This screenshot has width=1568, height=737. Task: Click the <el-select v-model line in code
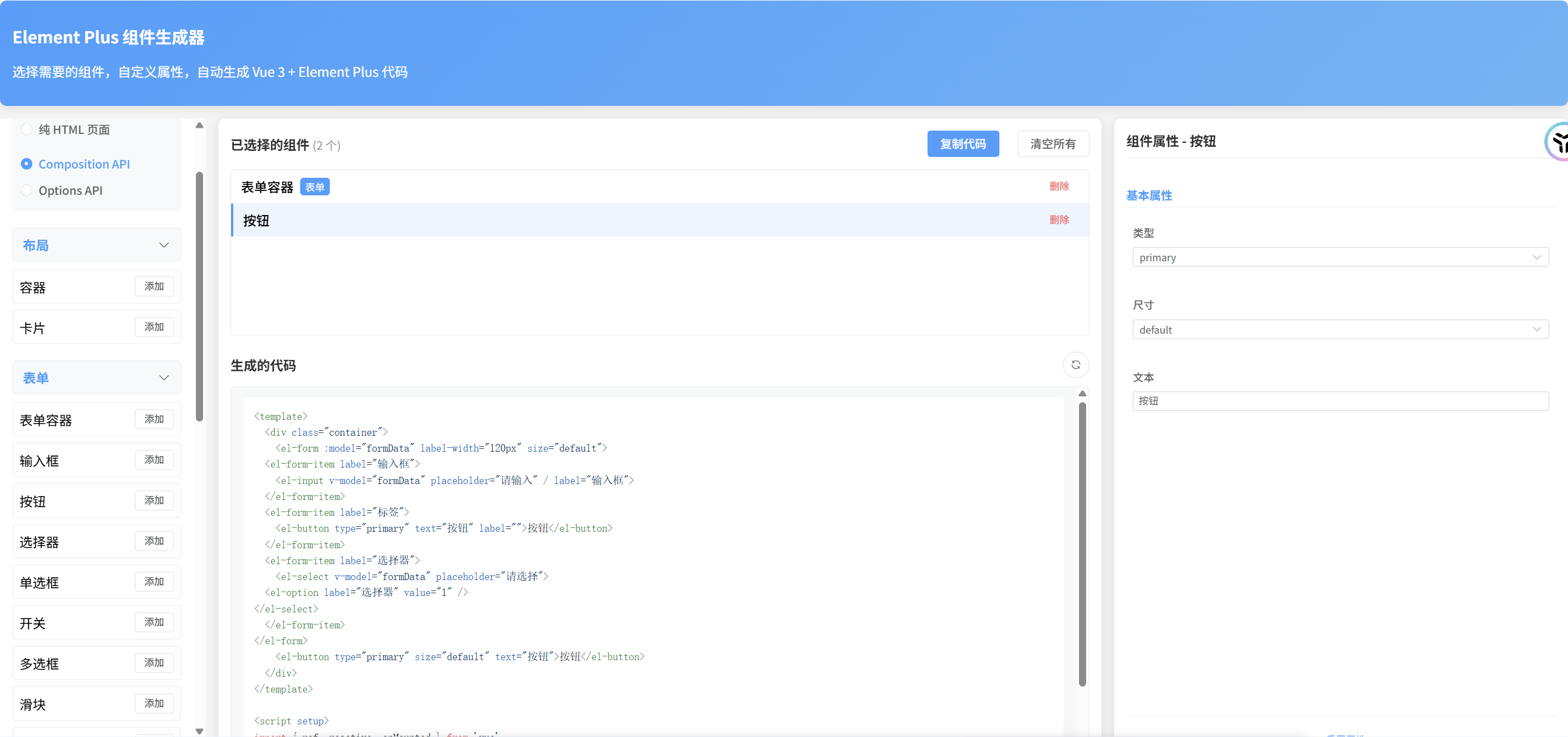(x=412, y=576)
